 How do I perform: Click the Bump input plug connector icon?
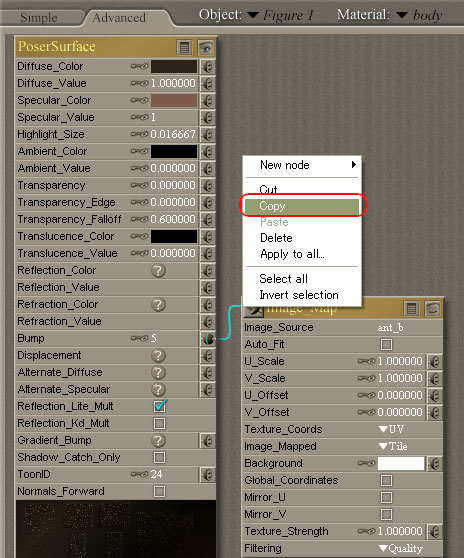208,338
